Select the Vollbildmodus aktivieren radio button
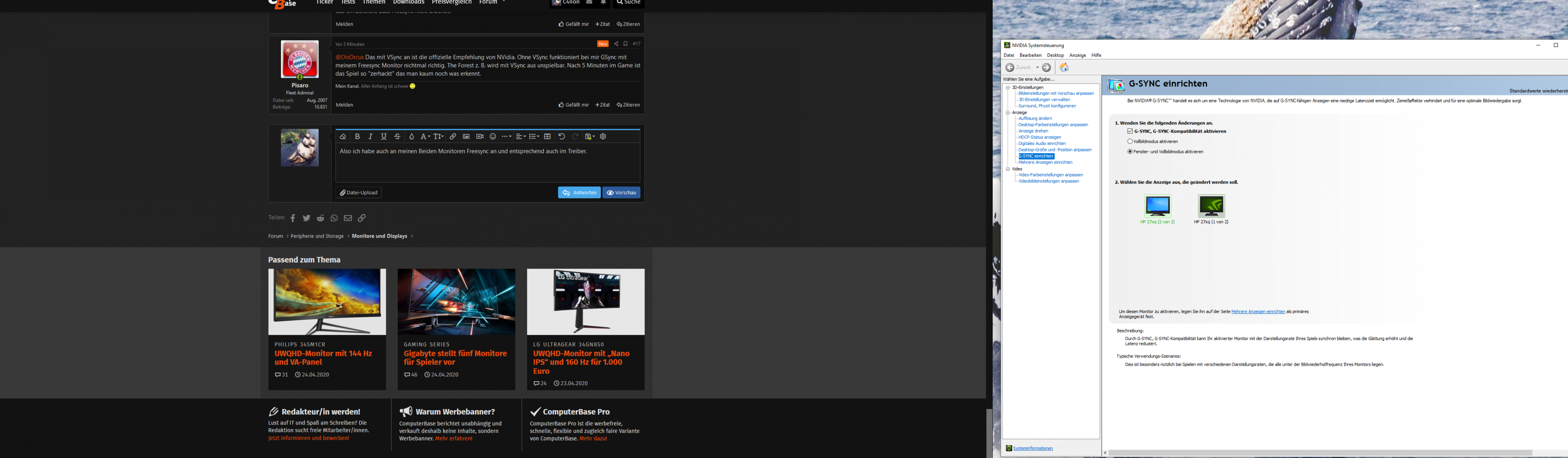This screenshot has height=458, width=1568. [x=1130, y=142]
